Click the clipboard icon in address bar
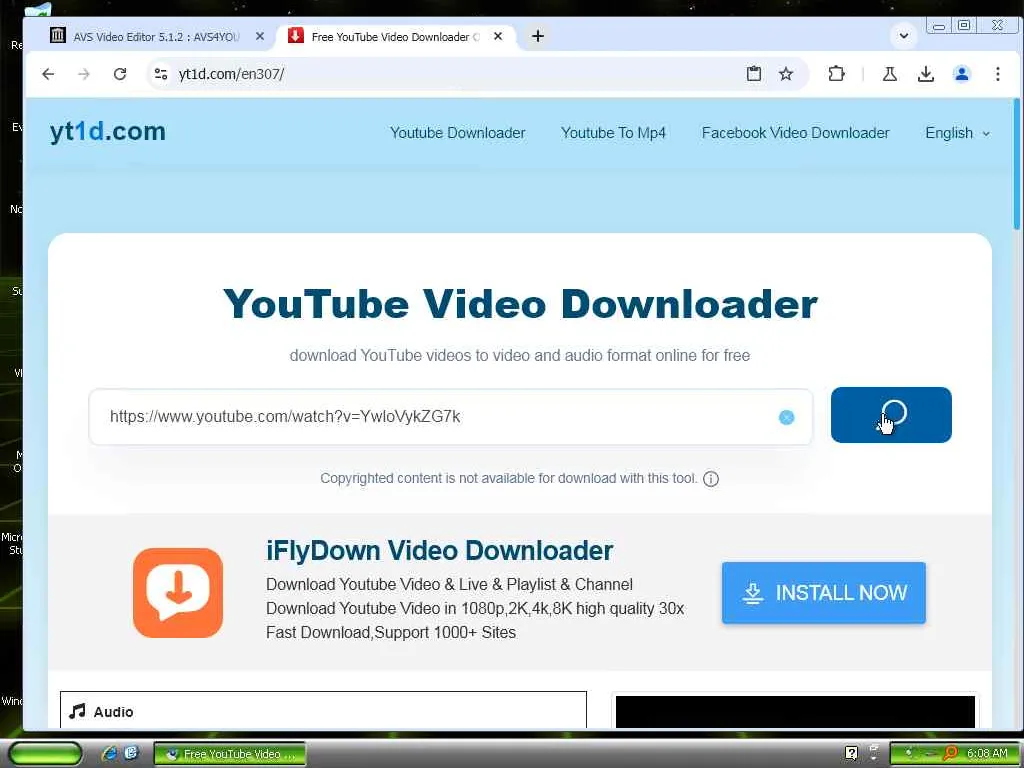The height and width of the screenshot is (768, 1024). [754, 74]
